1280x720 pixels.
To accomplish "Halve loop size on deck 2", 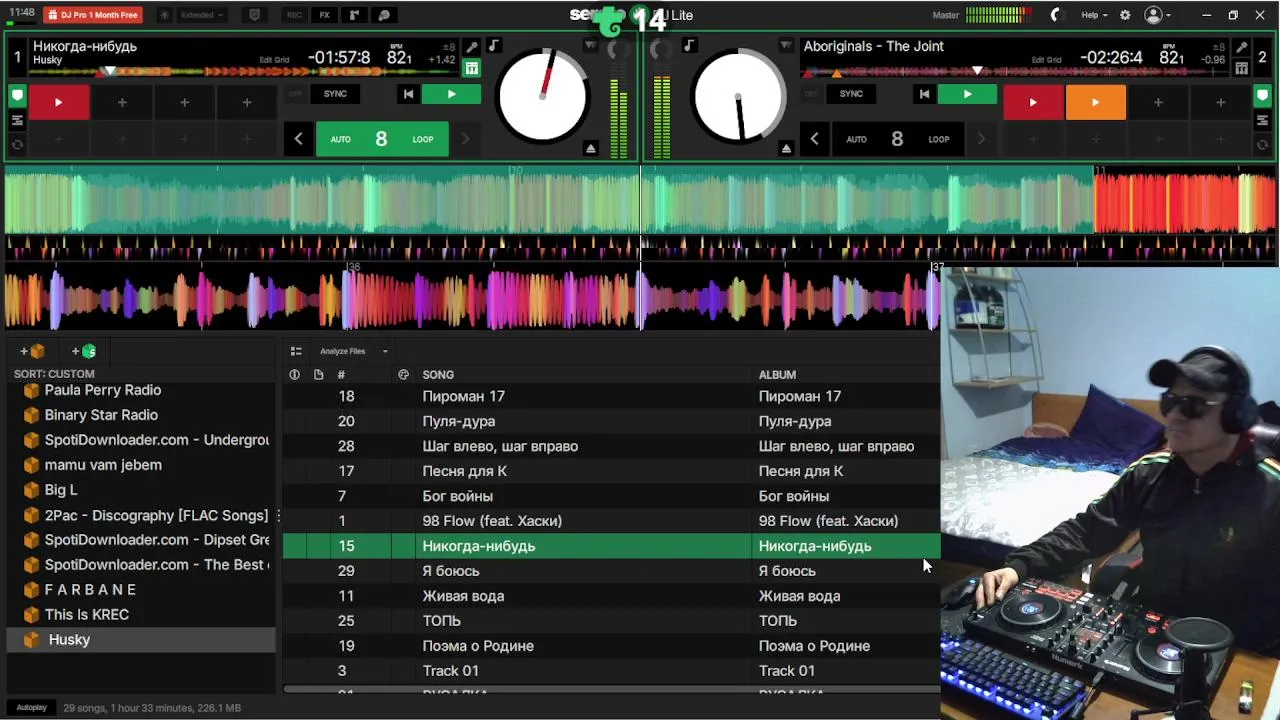I will pos(814,139).
